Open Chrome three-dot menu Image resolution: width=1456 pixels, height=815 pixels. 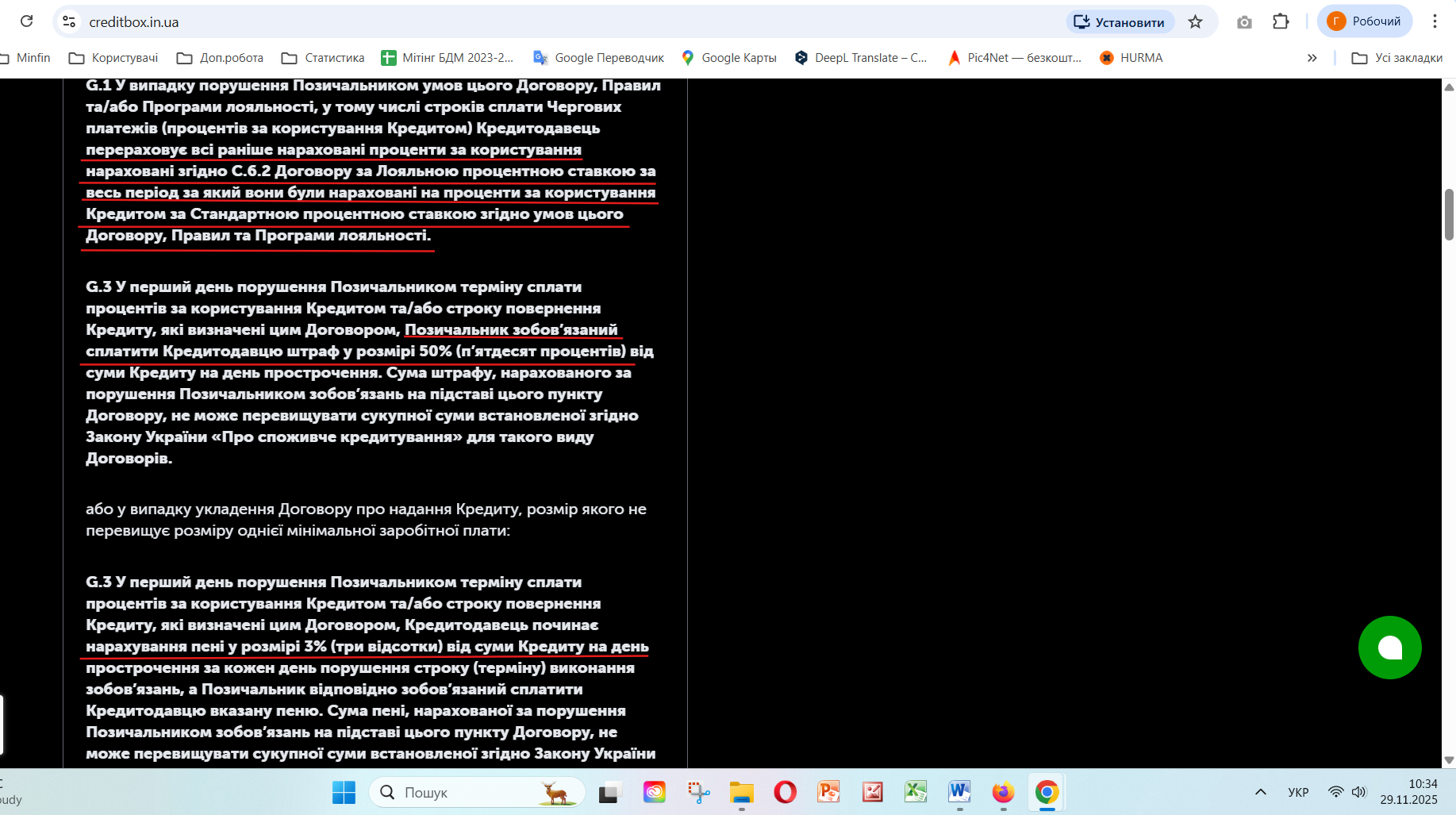1435,21
